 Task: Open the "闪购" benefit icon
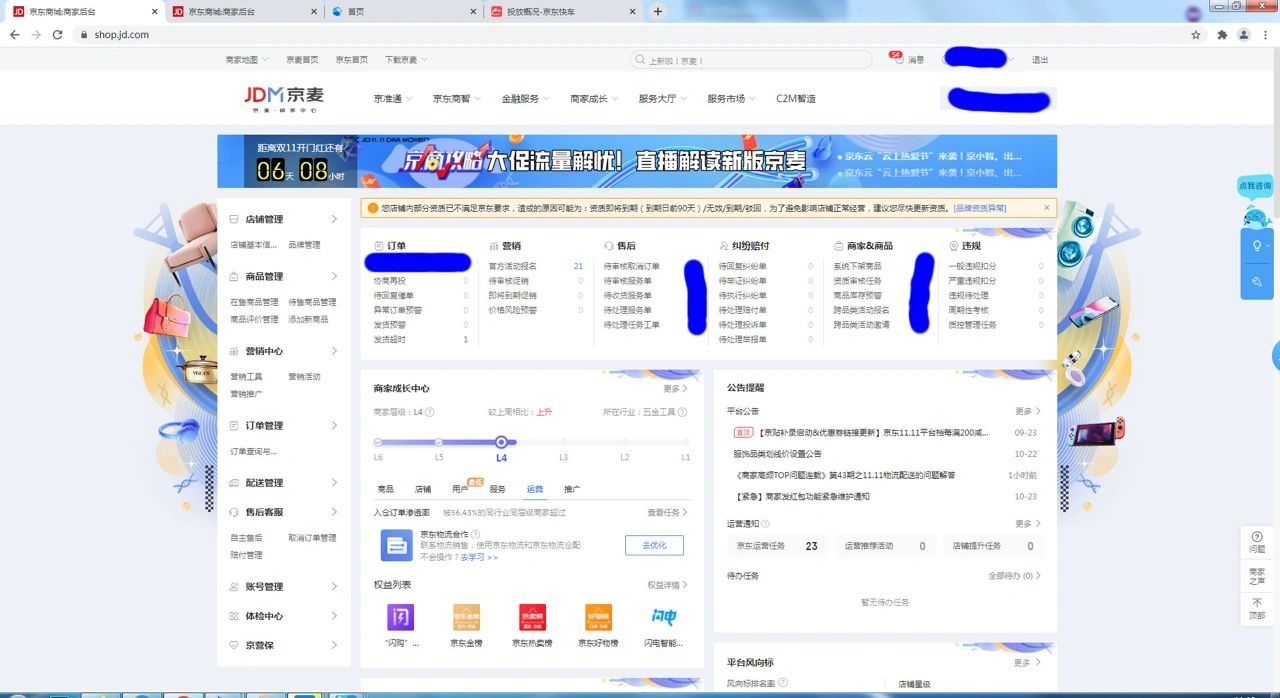400,617
